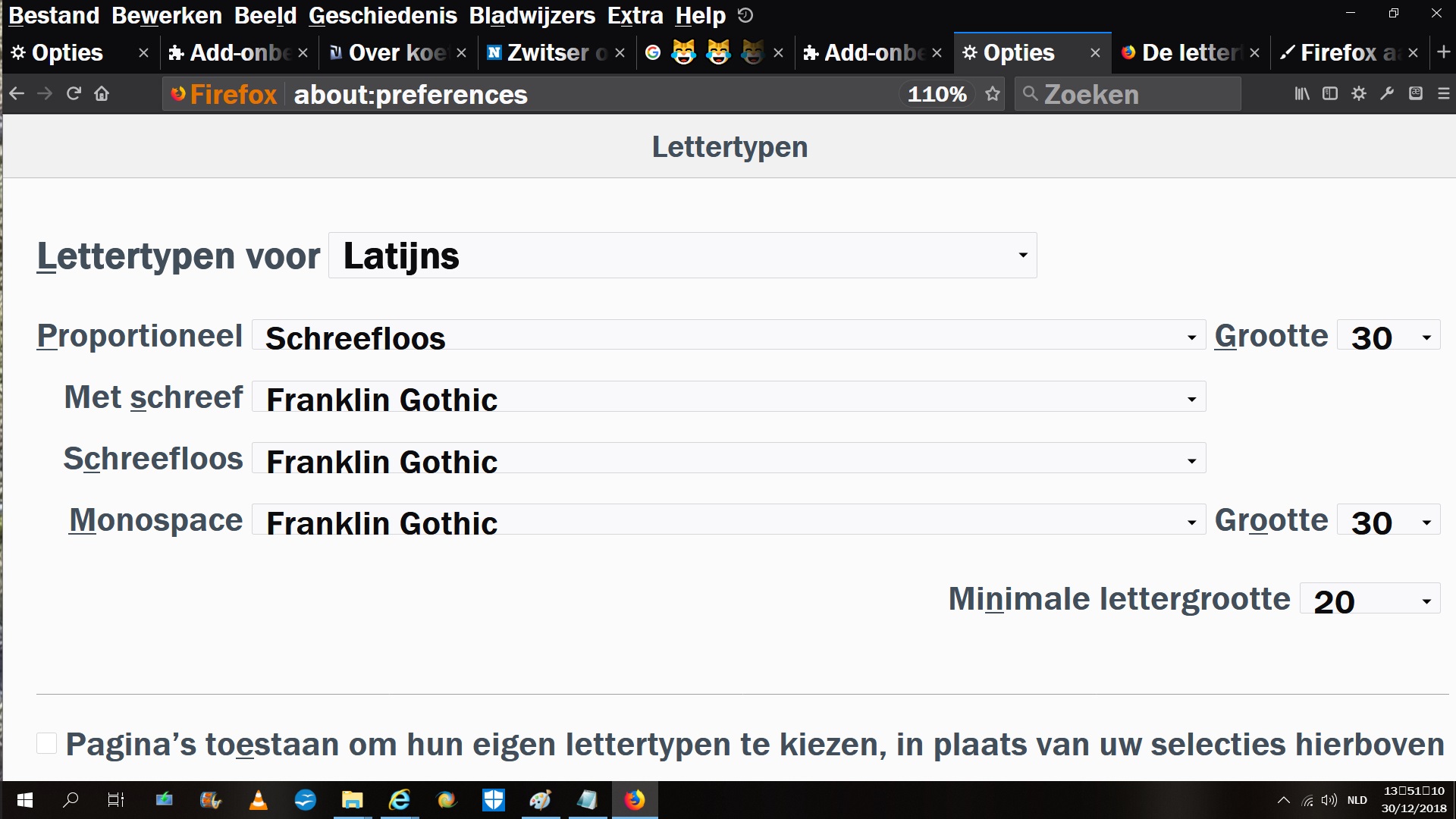Click the wrench developer tools icon

[1387, 94]
